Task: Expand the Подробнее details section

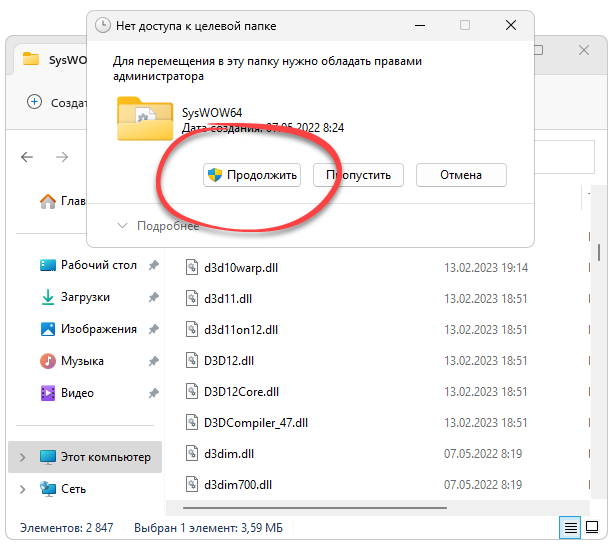Action: pyautogui.click(x=159, y=226)
